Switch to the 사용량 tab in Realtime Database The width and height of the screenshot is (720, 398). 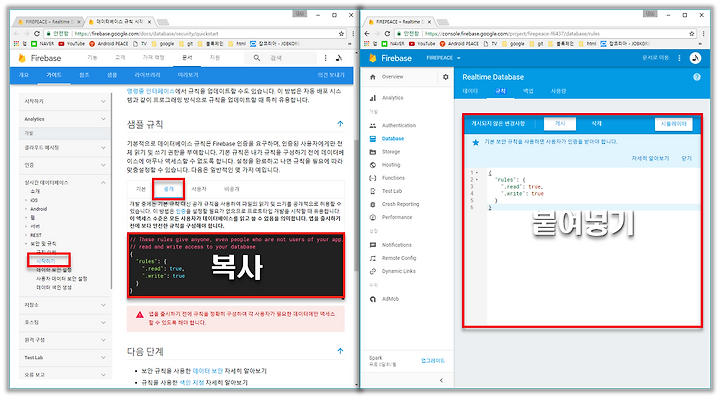[x=558, y=91]
